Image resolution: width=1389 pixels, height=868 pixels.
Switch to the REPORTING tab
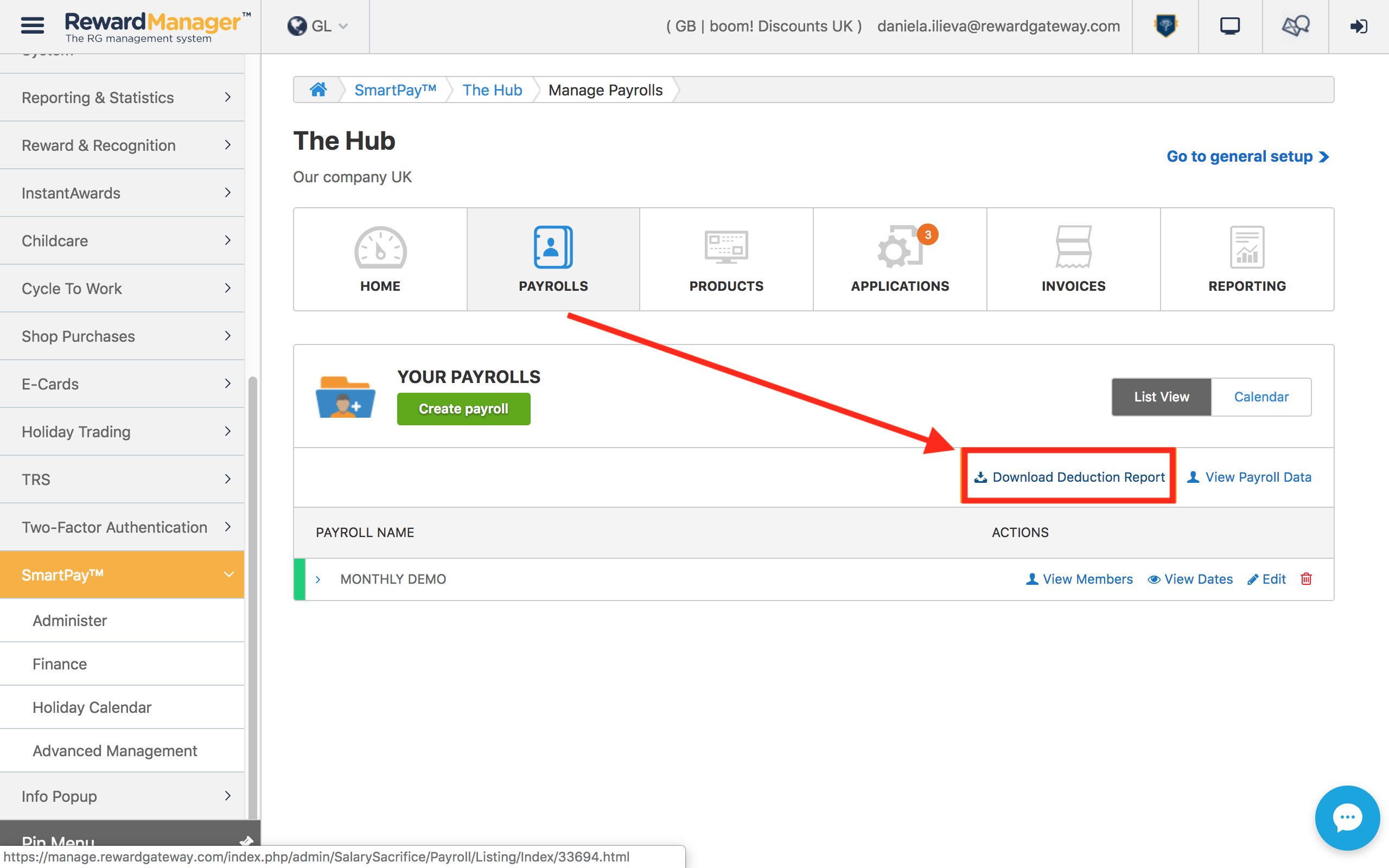click(x=1247, y=259)
